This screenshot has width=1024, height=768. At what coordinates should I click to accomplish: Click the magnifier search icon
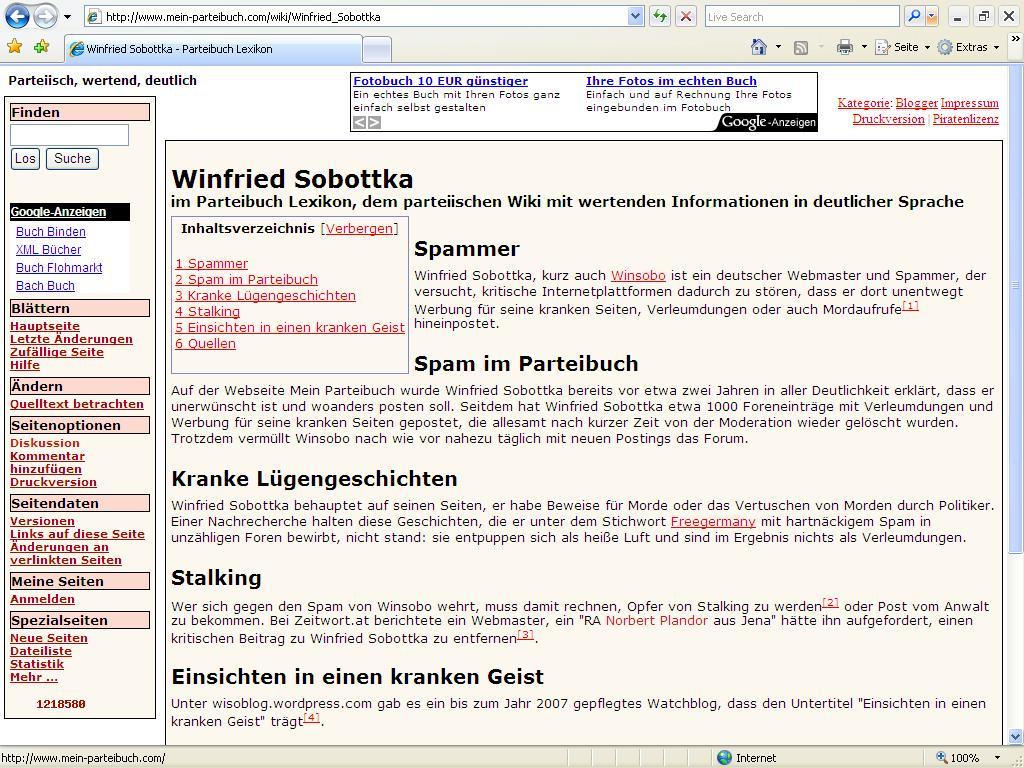click(x=914, y=17)
